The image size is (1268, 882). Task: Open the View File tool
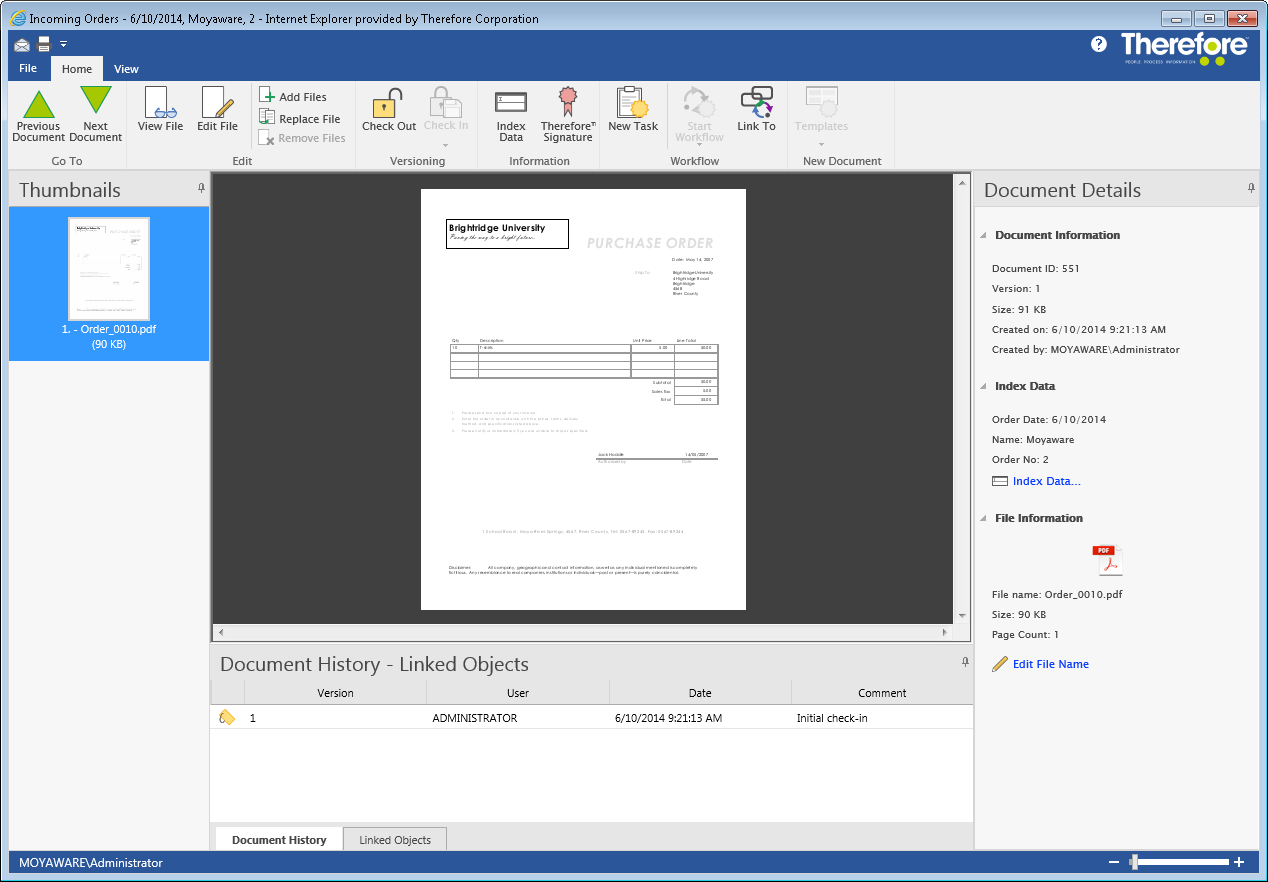click(x=160, y=110)
